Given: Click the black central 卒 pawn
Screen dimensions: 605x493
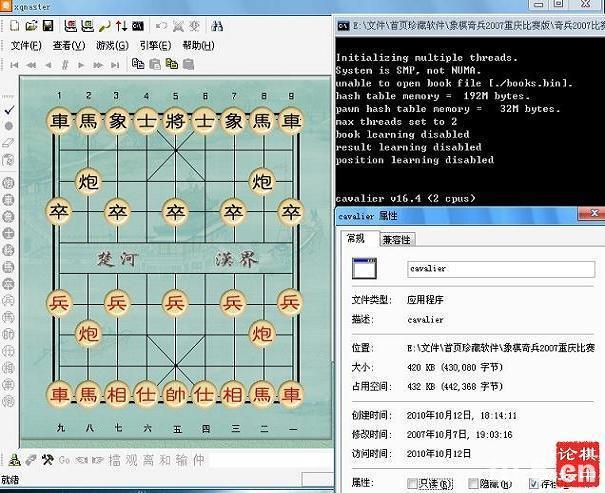Looking at the screenshot, I should point(175,212).
